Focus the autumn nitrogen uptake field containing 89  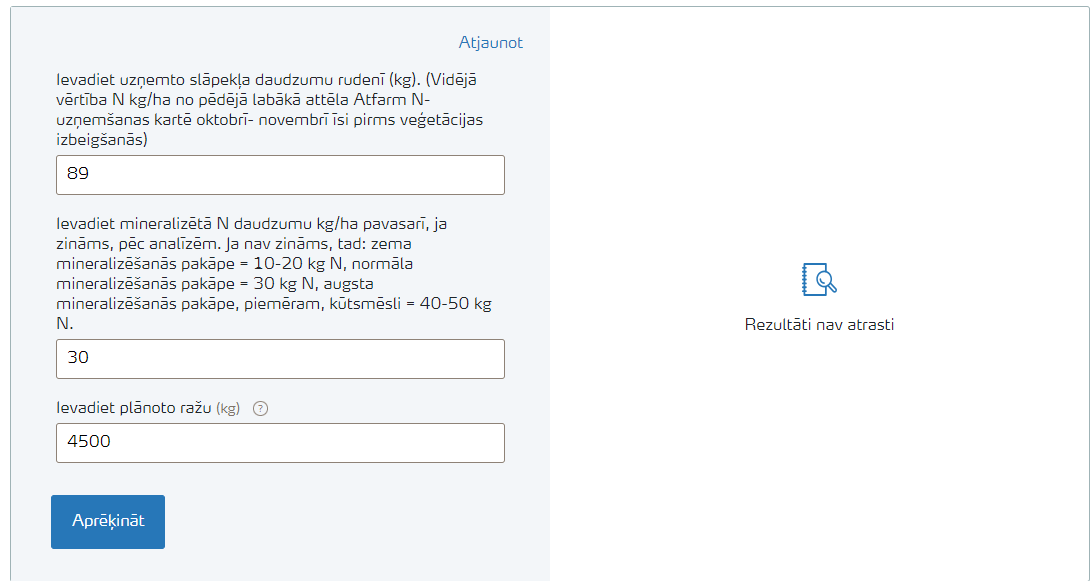point(280,175)
